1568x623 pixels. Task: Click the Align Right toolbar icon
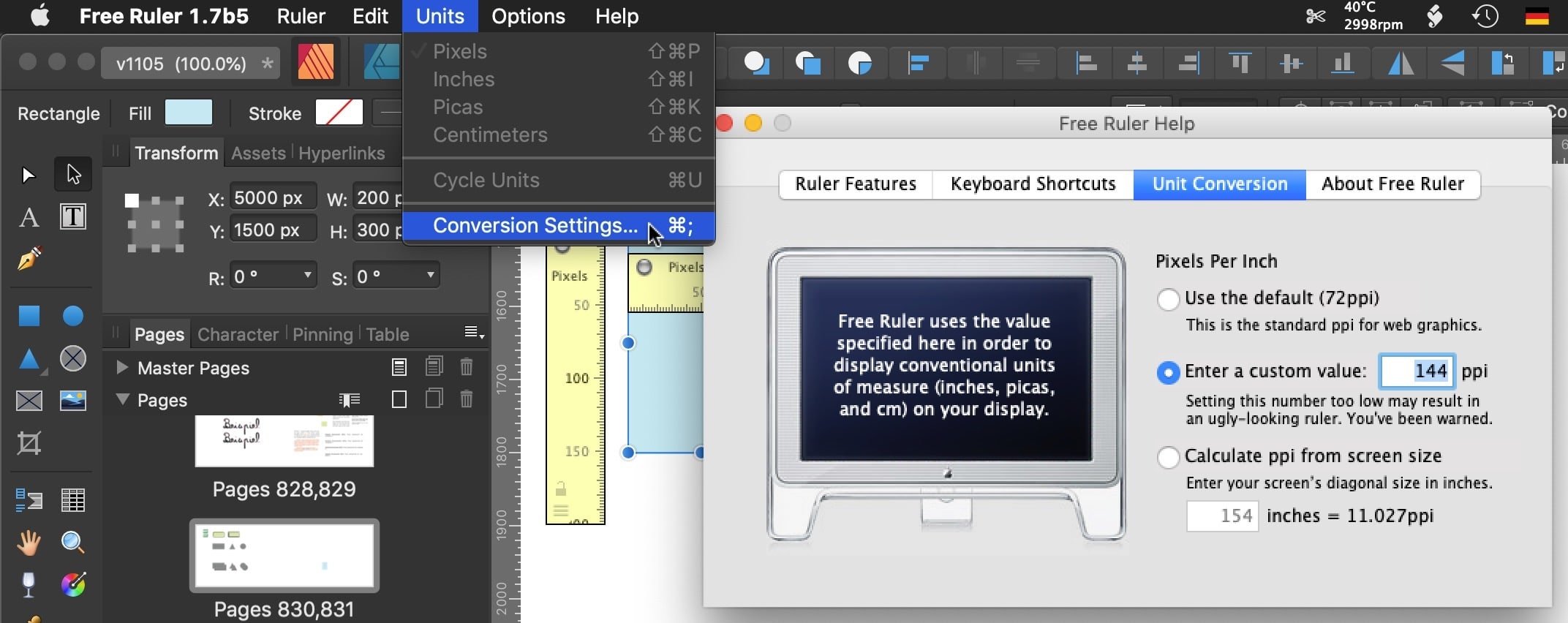pyautogui.click(x=1188, y=64)
